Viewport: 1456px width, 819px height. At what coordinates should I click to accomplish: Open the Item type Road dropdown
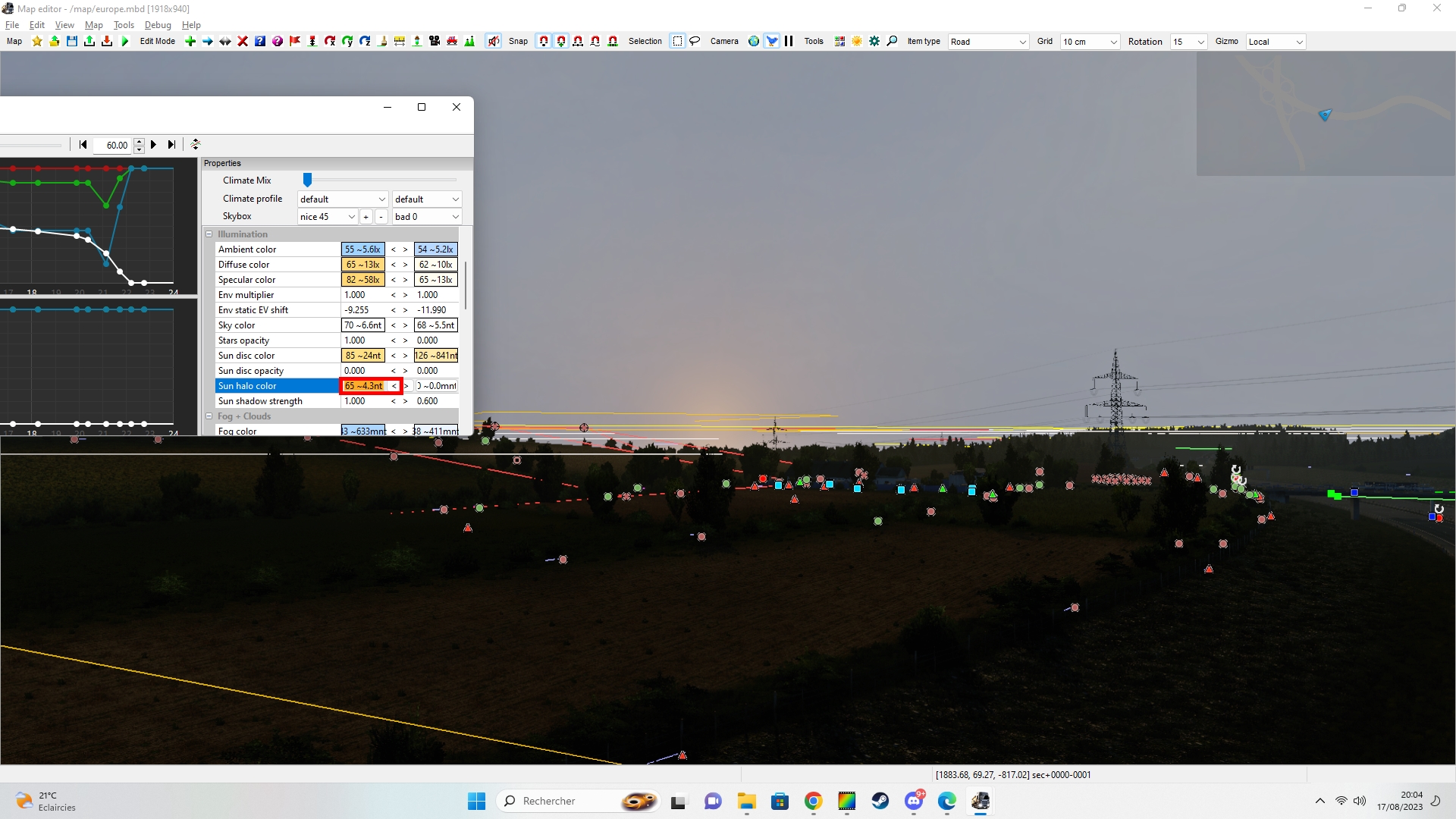[x=989, y=42]
